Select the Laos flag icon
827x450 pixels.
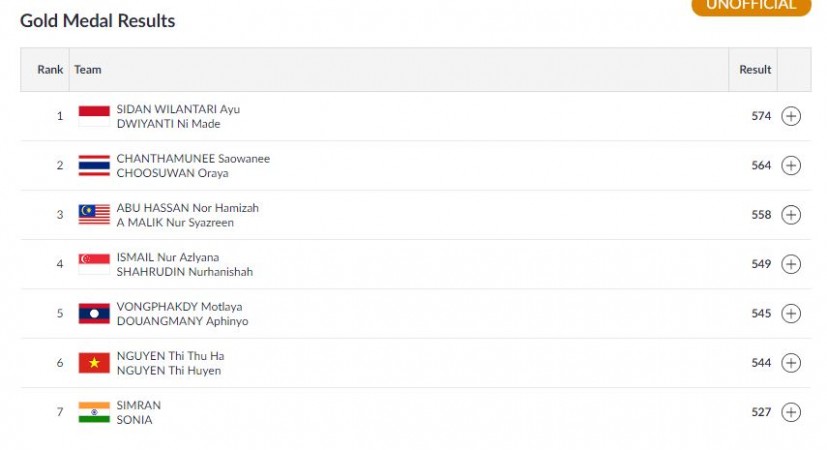tap(94, 313)
